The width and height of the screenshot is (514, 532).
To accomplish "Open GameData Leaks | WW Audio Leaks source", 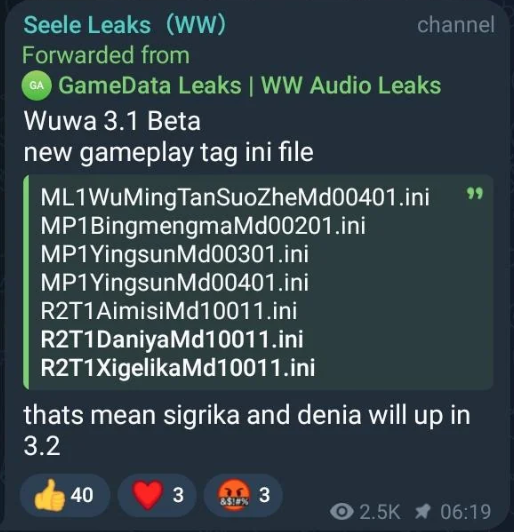I will [250, 85].
